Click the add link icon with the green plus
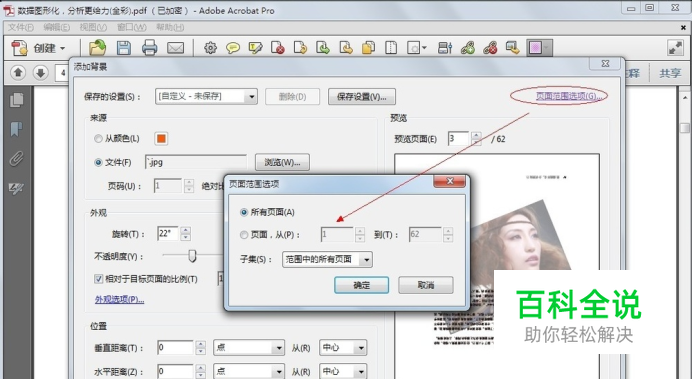Image resolution: width=692 pixels, height=379 pixels. pyautogui.click(x=467, y=48)
